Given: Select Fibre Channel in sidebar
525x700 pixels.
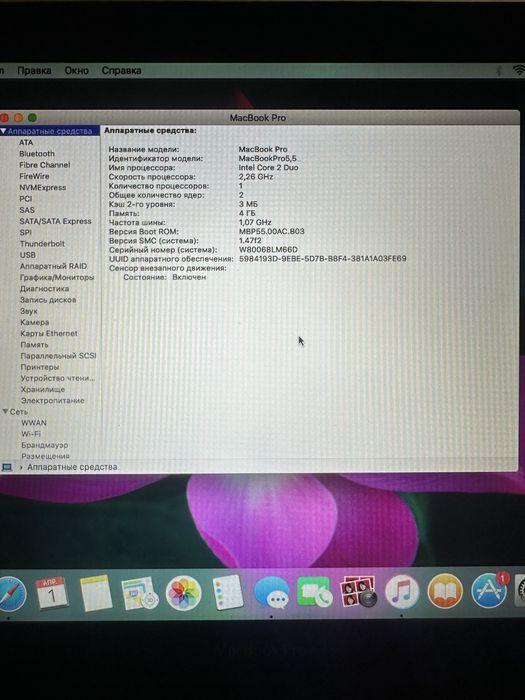Looking at the screenshot, I should (45, 165).
